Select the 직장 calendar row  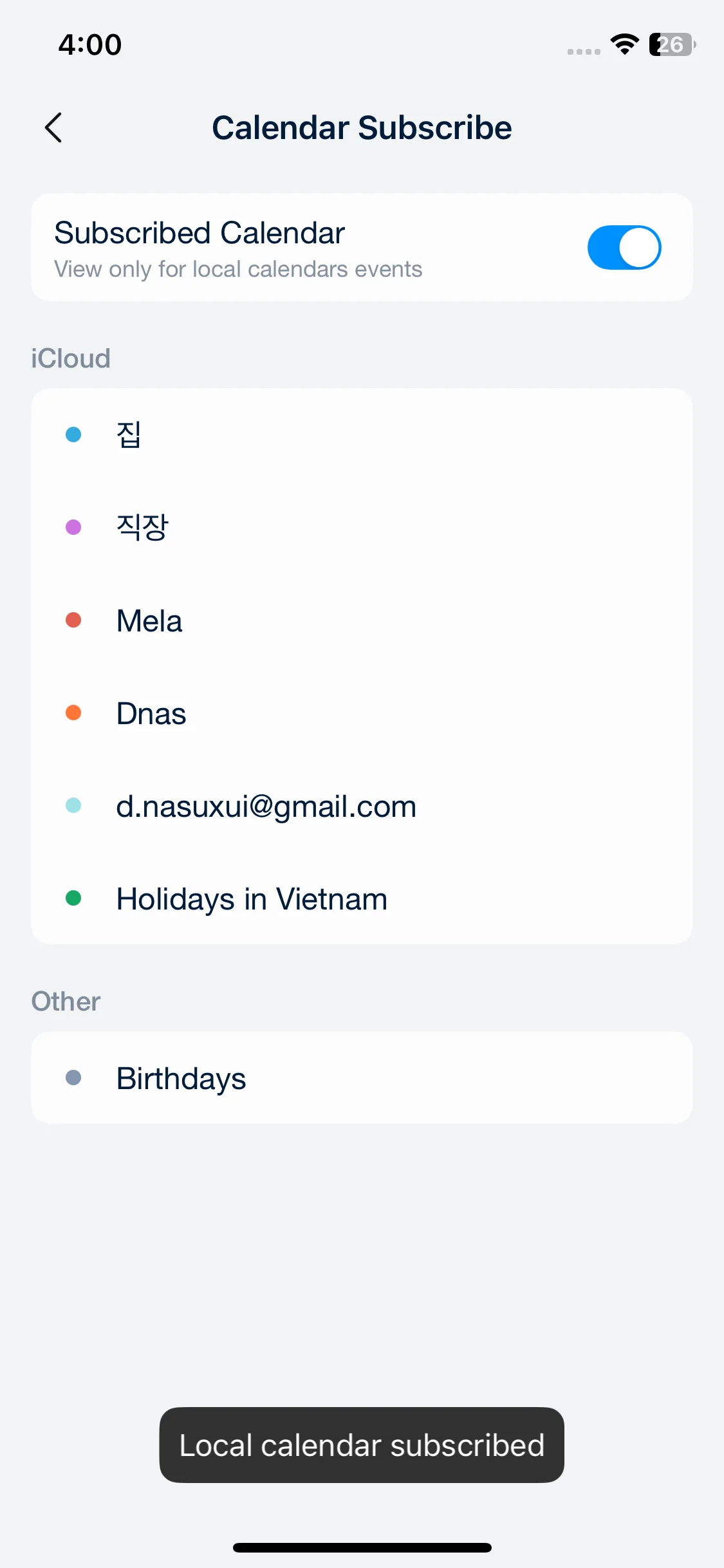coord(362,527)
